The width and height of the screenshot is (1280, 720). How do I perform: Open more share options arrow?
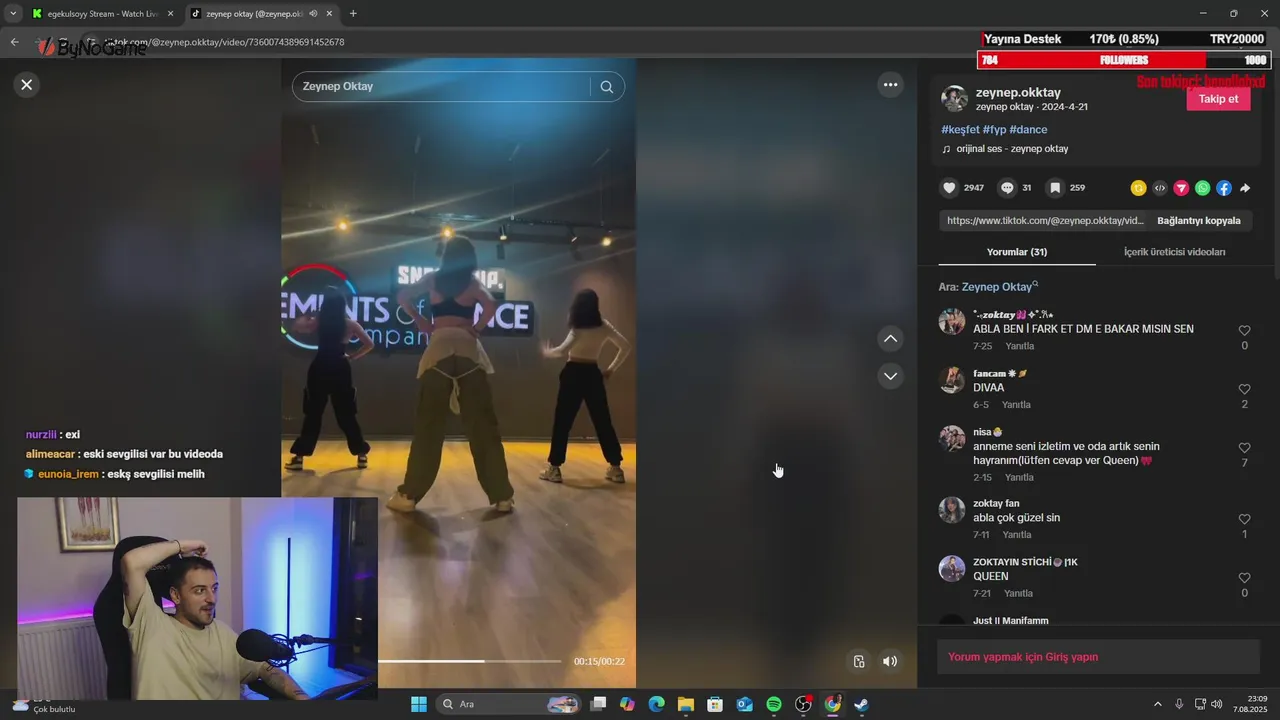[1245, 188]
